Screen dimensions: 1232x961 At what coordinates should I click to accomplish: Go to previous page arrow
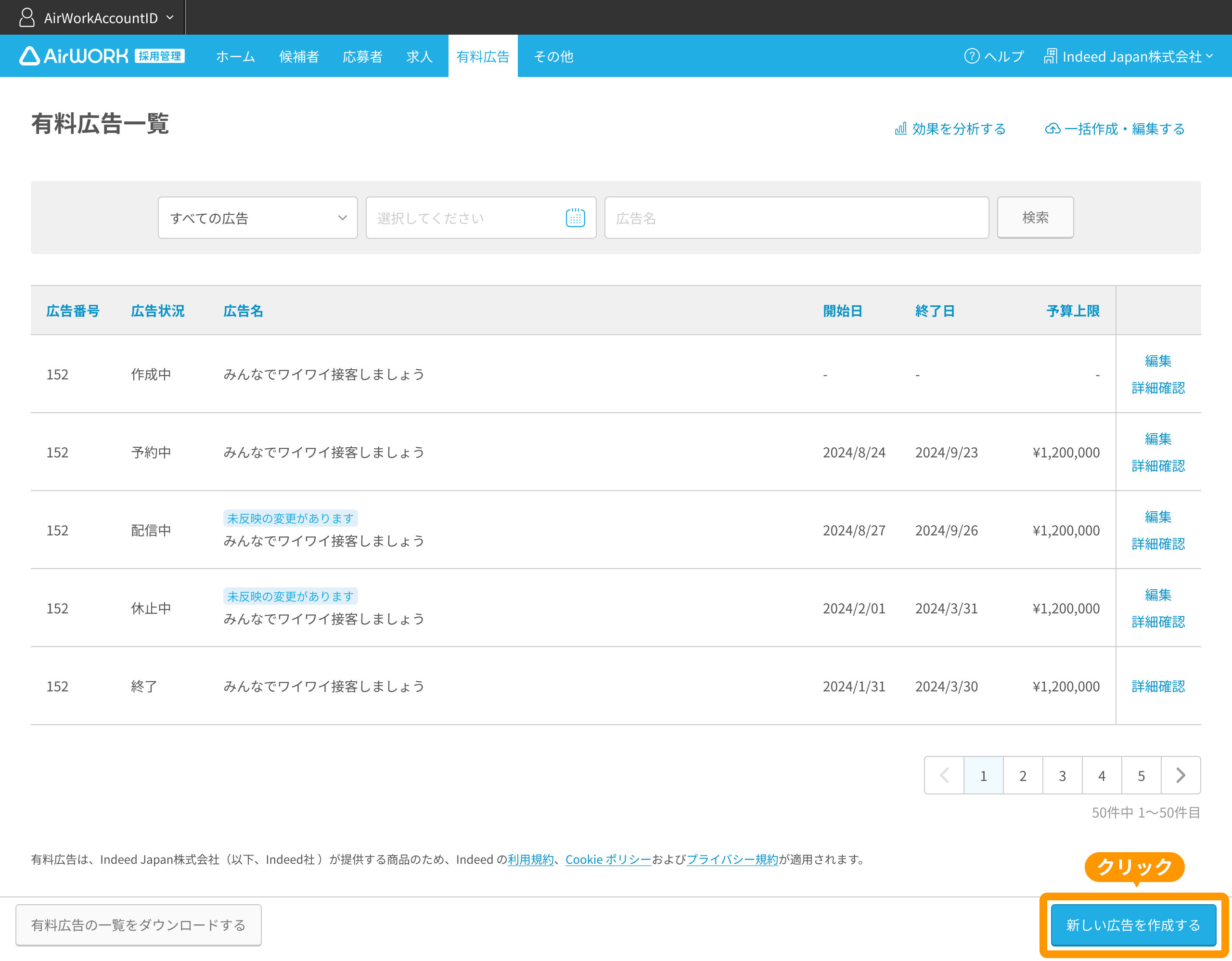944,775
